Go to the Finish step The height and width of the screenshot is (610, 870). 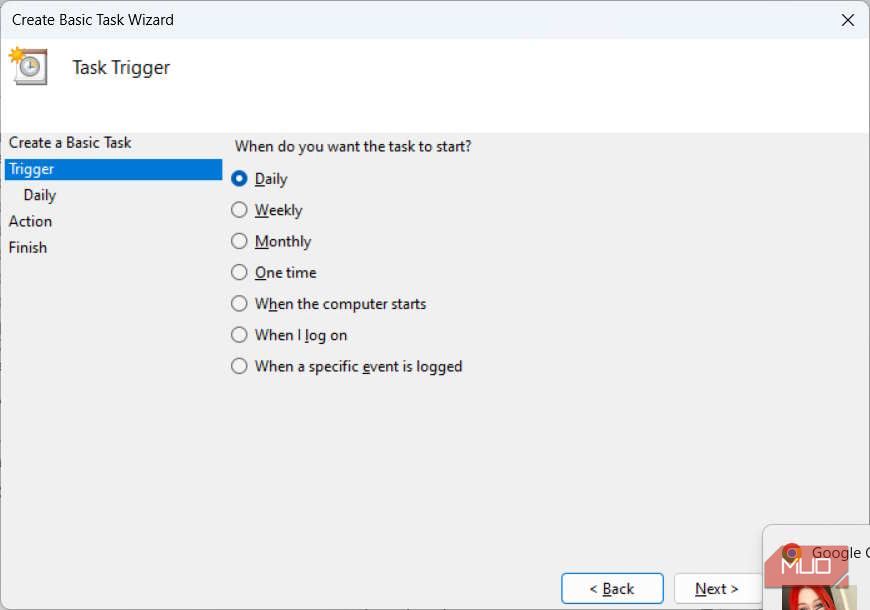(x=27, y=247)
